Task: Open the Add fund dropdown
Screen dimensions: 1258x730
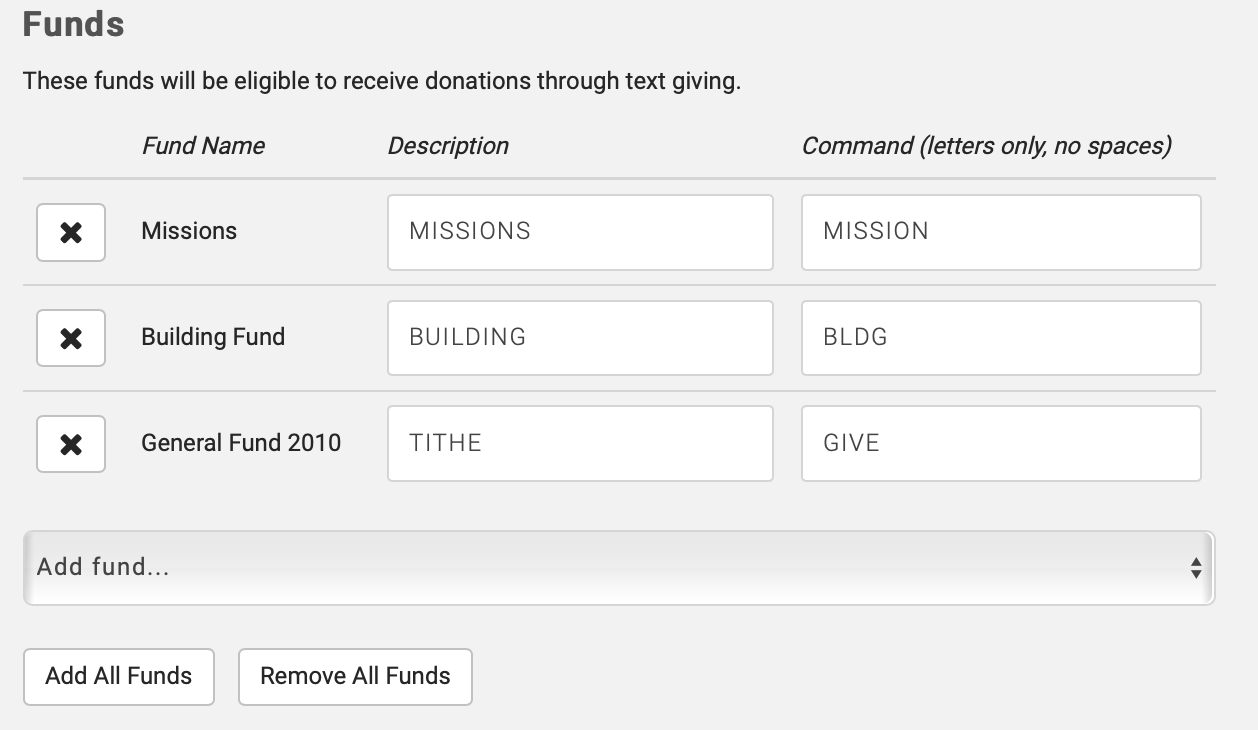Action: 618,568
